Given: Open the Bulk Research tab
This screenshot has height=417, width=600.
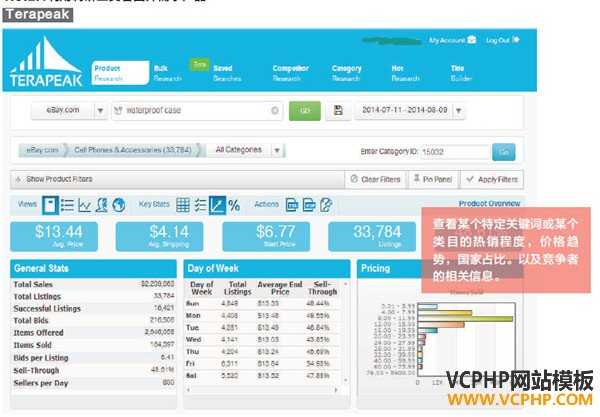Looking at the screenshot, I should point(168,73).
